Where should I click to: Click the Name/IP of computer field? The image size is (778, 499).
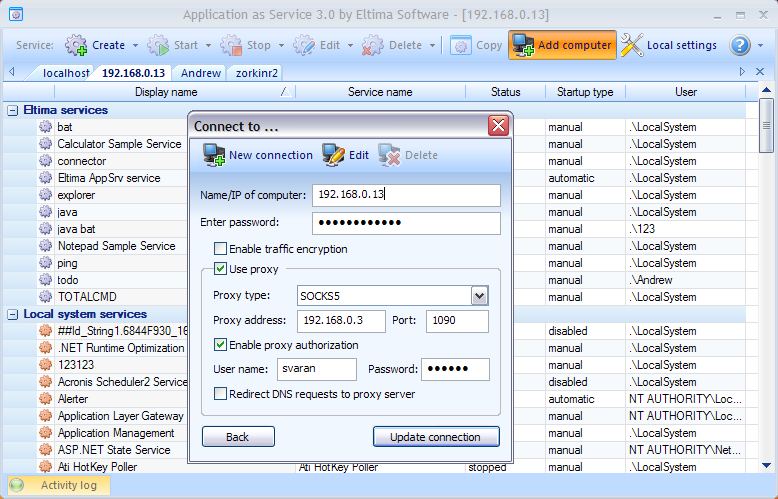point(406,195)
